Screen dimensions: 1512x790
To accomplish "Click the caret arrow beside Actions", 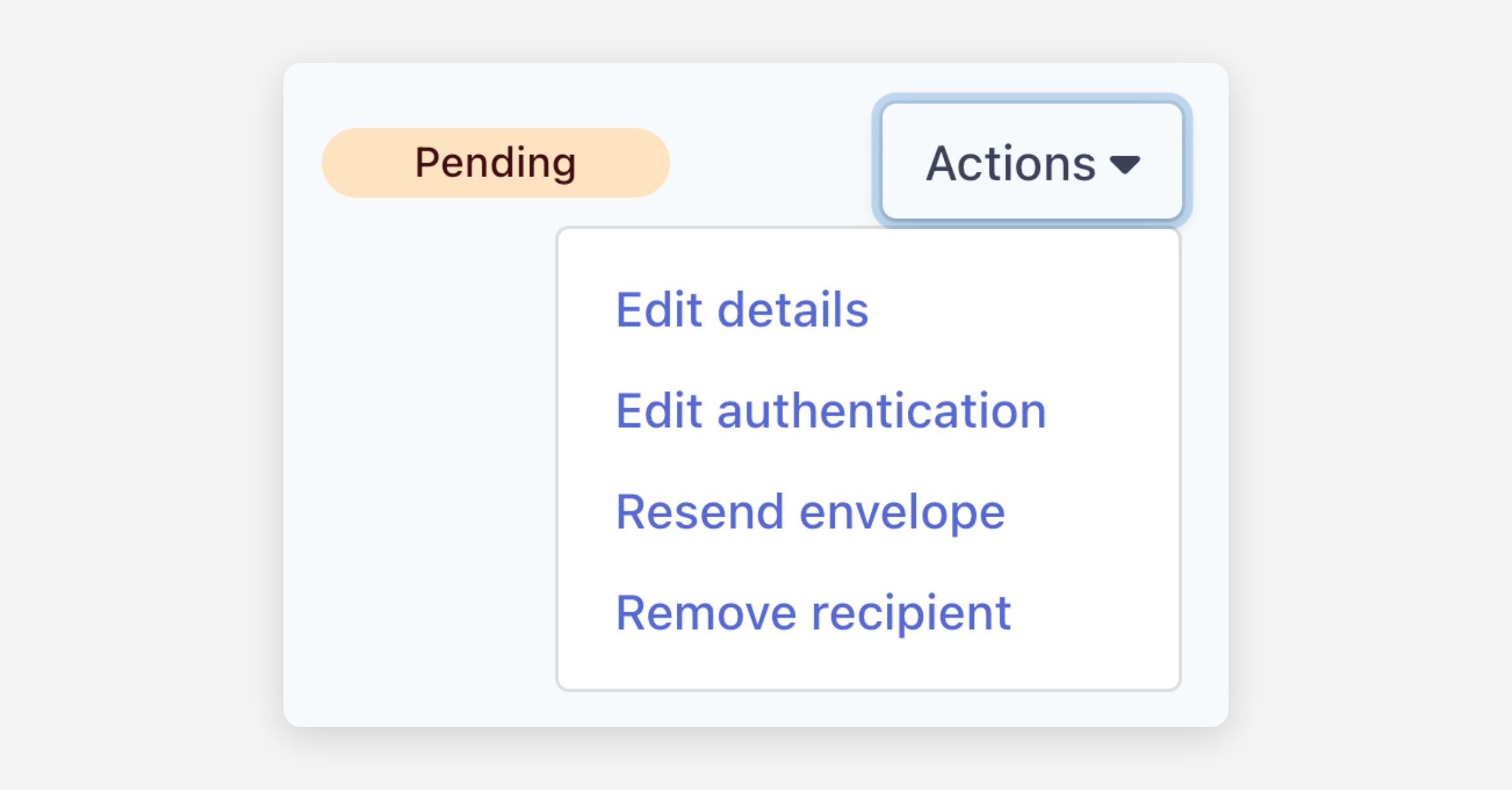I will point(1125,165).
